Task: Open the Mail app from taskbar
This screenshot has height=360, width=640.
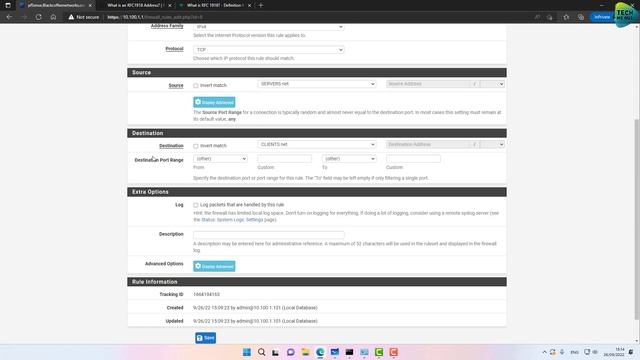Action: click(x=335, y=352)
